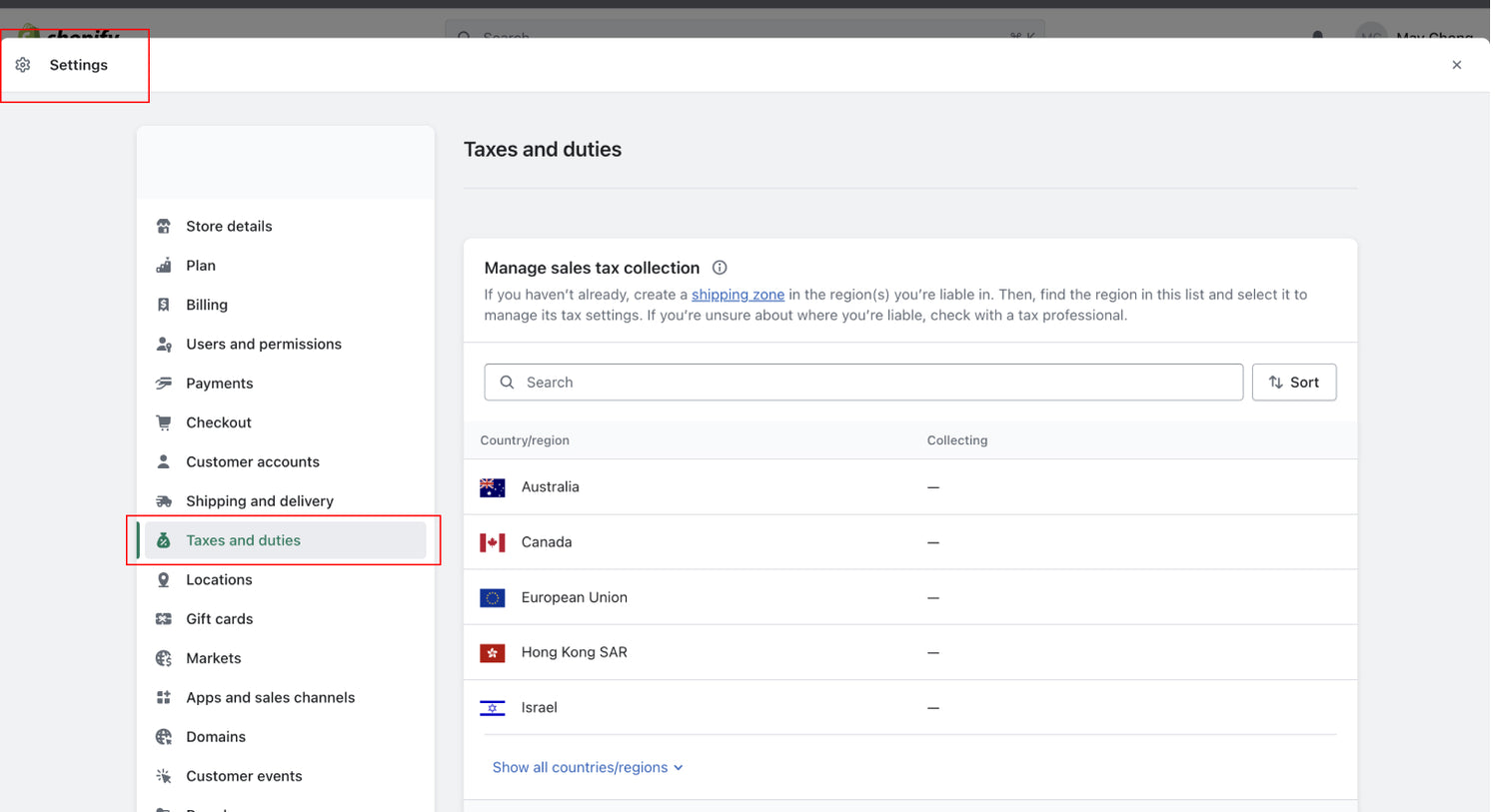Click the info icon beside Manage sales tax collection
The width and height of the screenshot is (1499, 812).
(720, 268)
